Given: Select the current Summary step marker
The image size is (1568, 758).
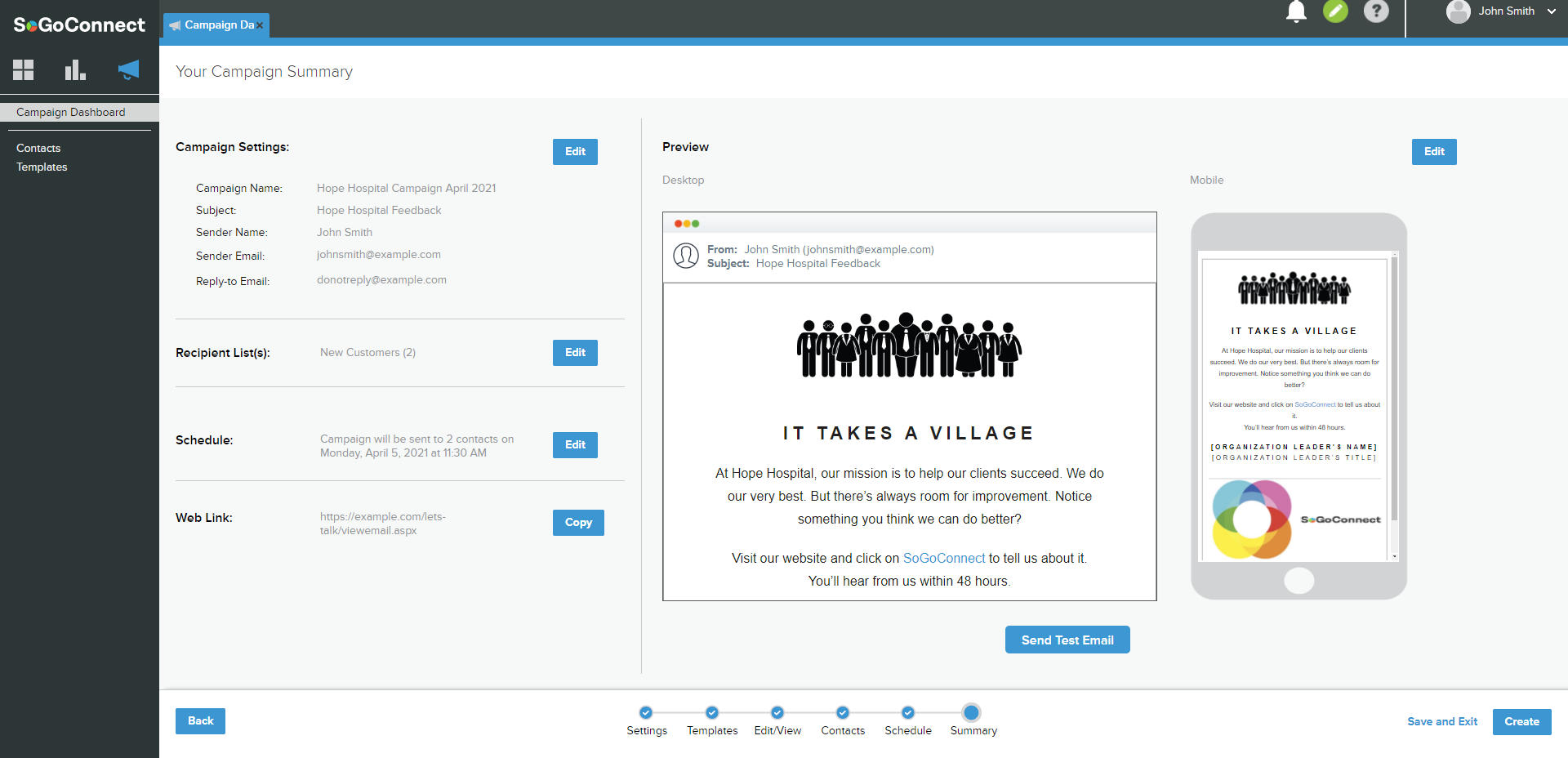Looking at the screenshot, I should (971, 712).
